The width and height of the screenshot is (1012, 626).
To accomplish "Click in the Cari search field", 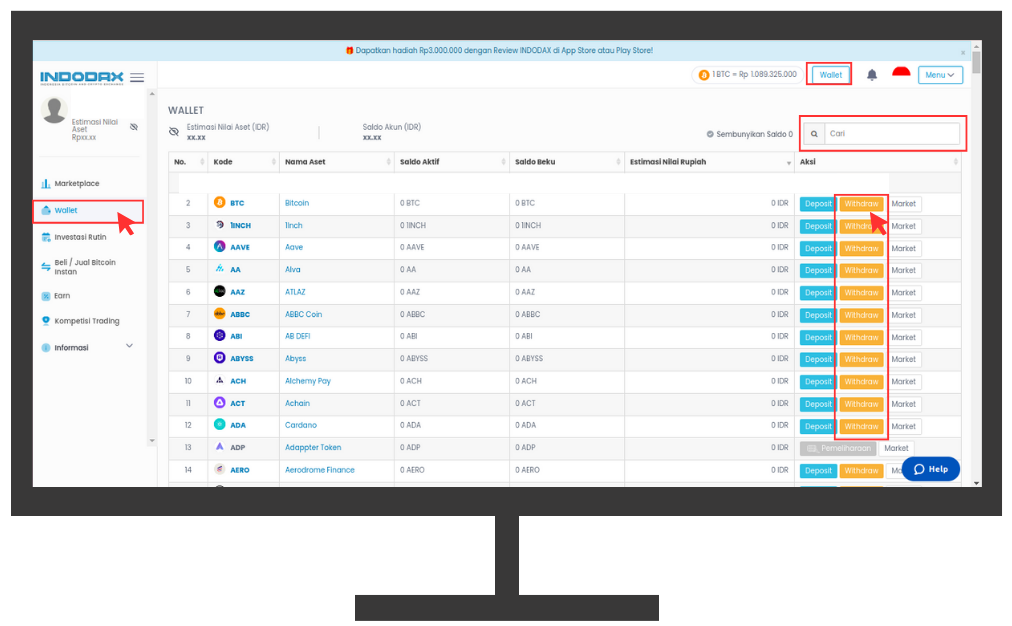I will tap(892, 134).
